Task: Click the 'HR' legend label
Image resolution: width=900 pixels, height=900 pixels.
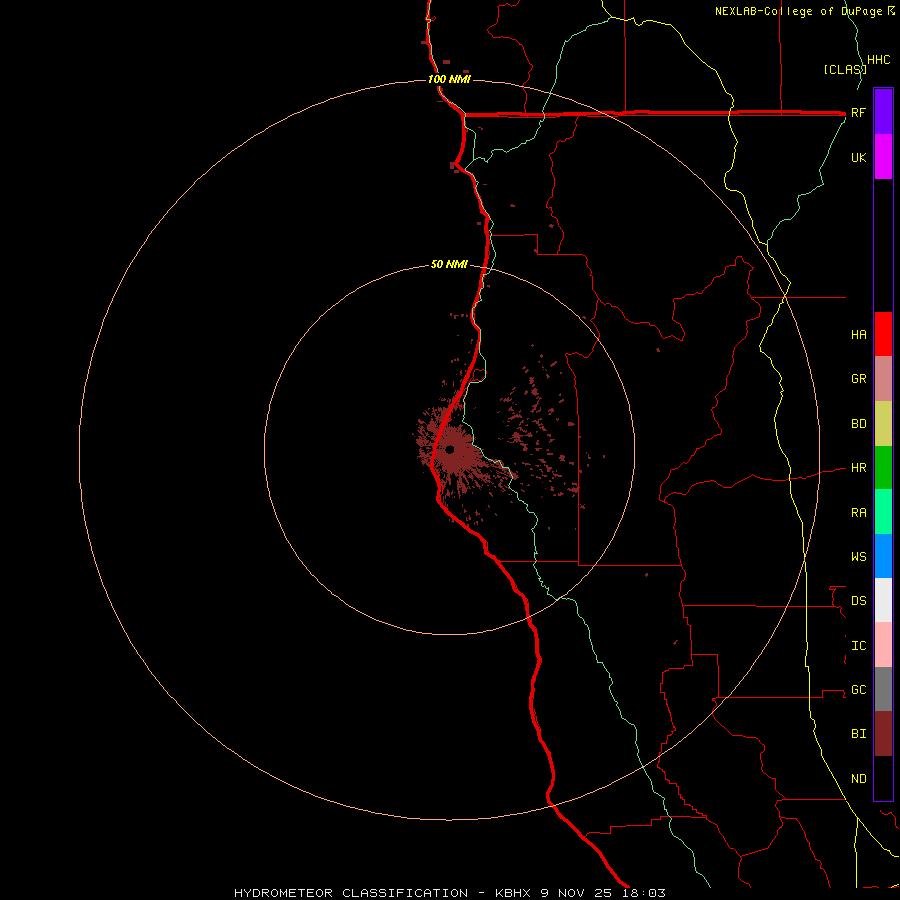Action: [x=858, y=468]
